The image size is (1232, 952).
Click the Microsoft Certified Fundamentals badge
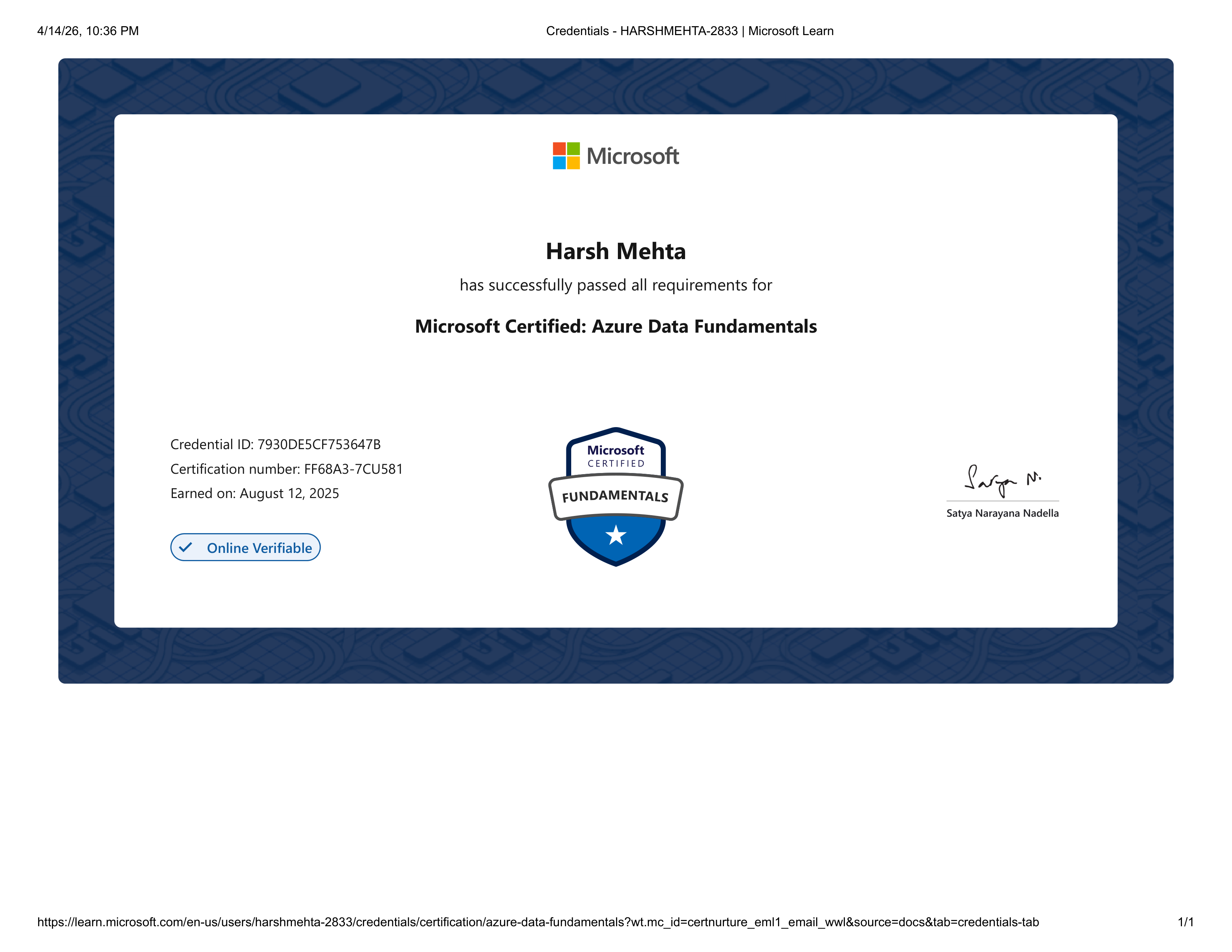[x=615, y=497]
